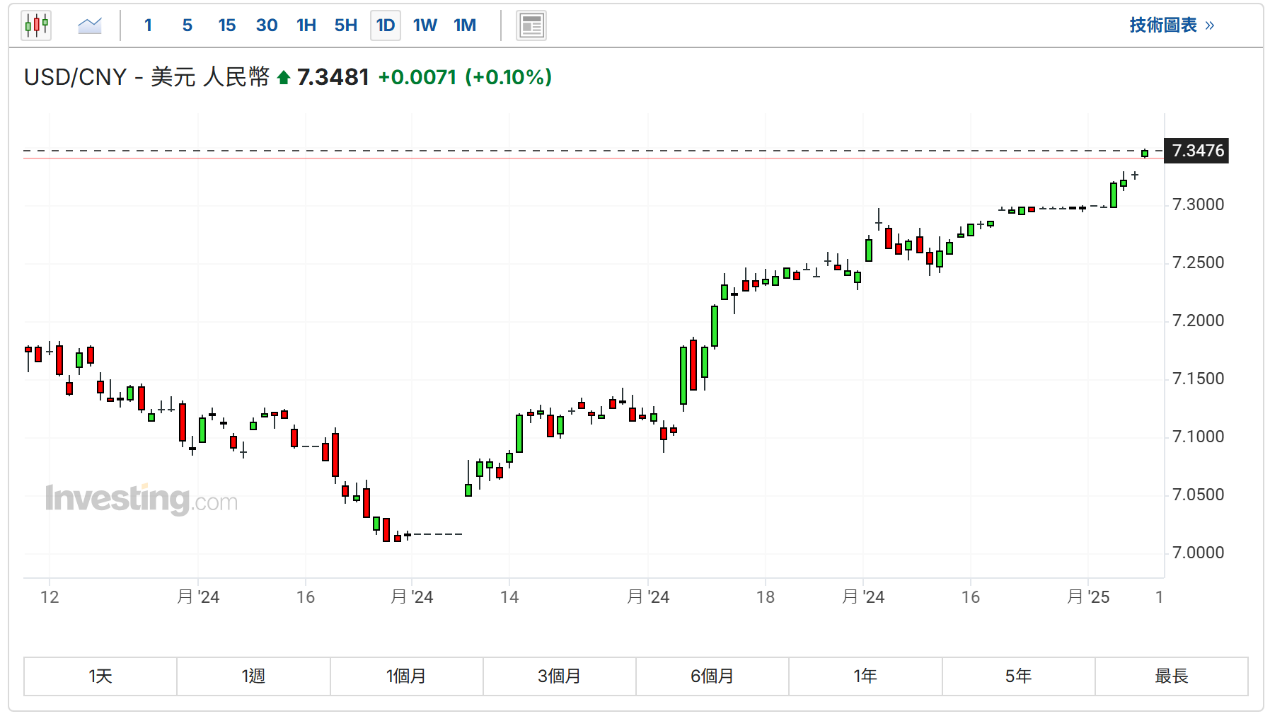
Task: Click the 最長 range button
Action: (1171, 676)
